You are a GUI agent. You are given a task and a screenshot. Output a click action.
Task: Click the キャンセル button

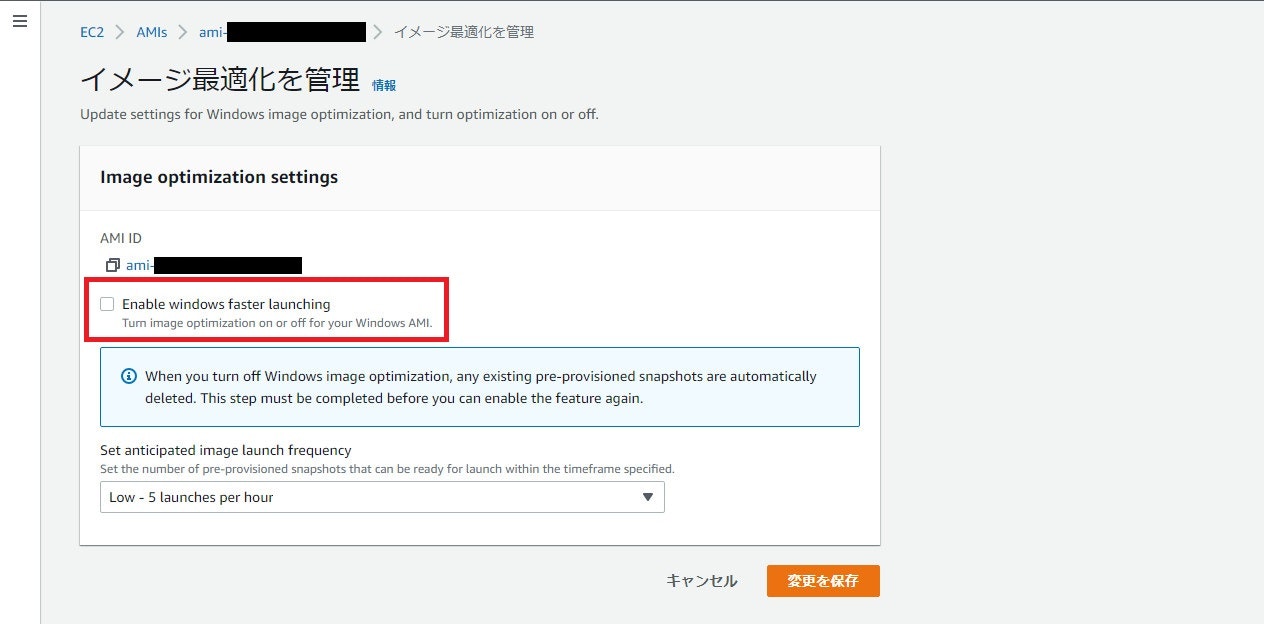[x=702, y=581]
